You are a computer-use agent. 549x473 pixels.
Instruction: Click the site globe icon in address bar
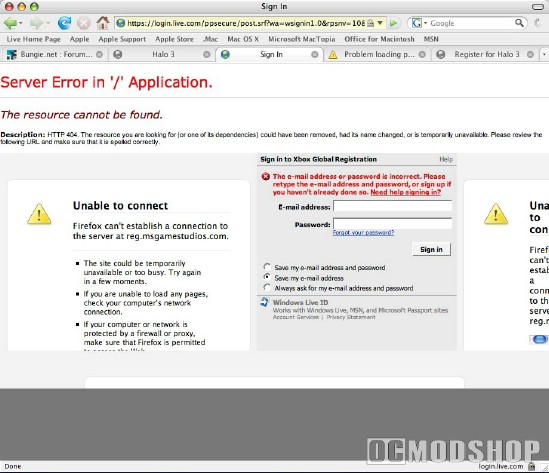(121, 23)
